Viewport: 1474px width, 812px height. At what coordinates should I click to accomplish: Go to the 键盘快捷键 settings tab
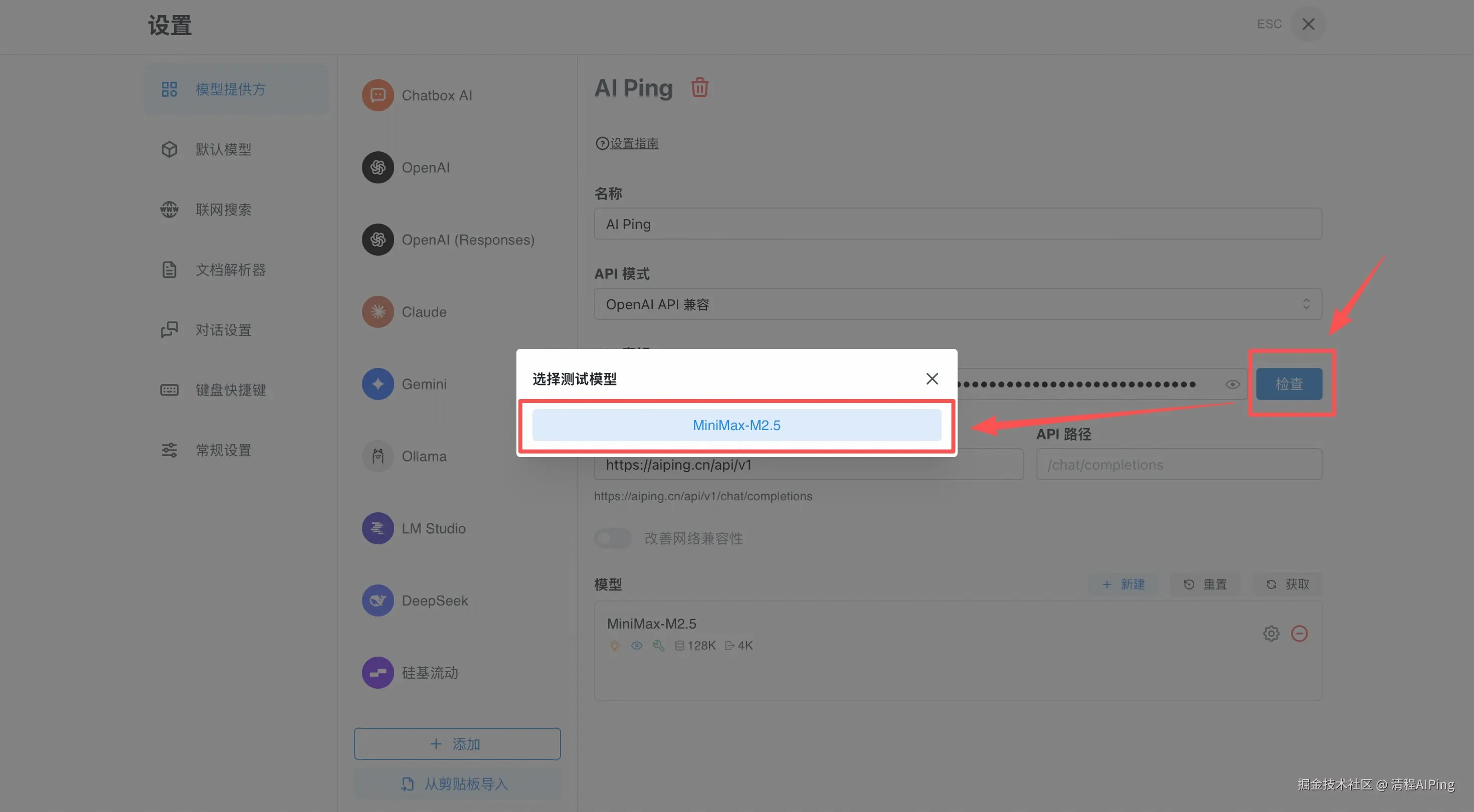point(230,390)
